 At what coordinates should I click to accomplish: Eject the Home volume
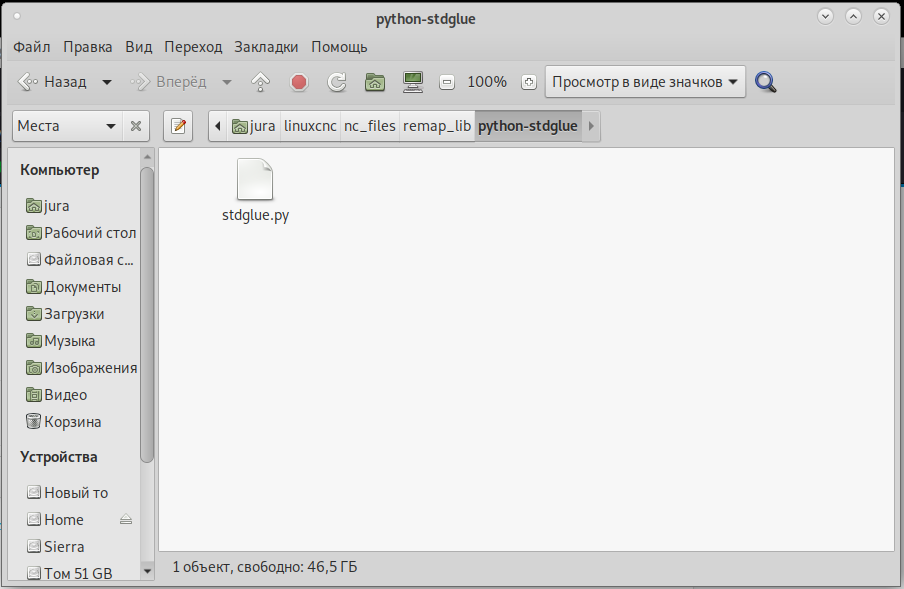(x=126, y=520)
